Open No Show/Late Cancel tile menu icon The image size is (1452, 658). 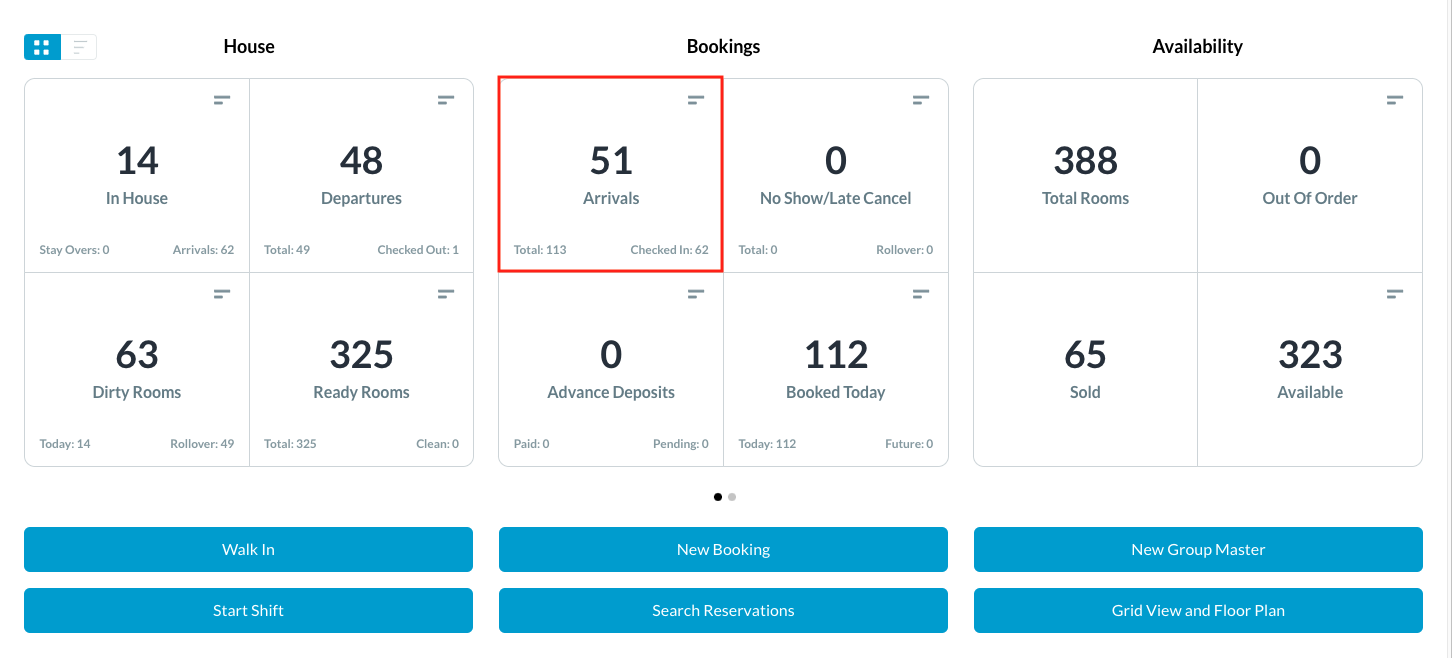click(x=921, y=100)
